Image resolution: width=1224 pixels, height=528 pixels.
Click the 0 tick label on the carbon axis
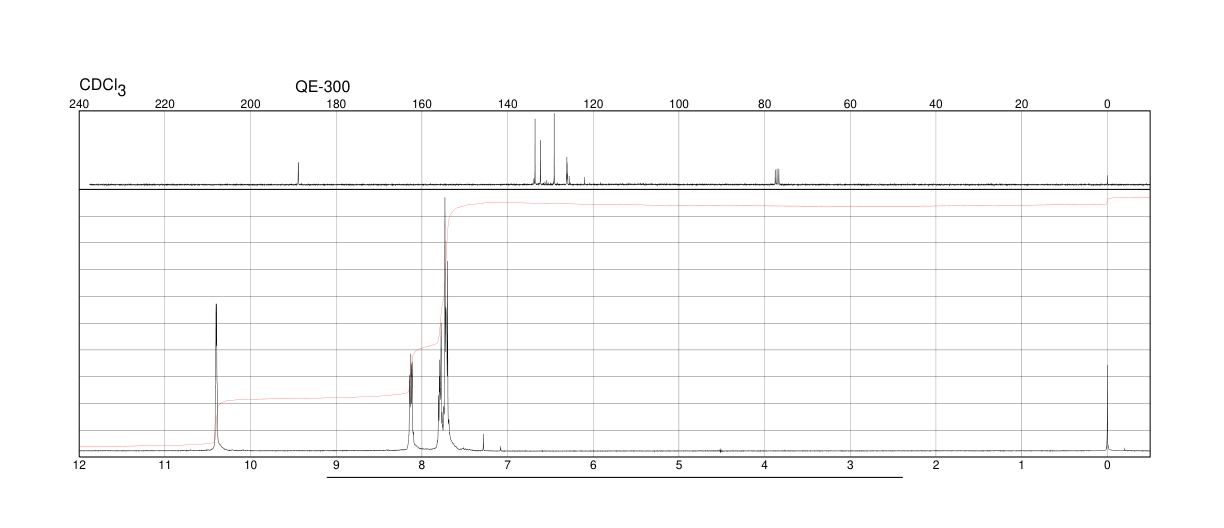pos(1107,104)
